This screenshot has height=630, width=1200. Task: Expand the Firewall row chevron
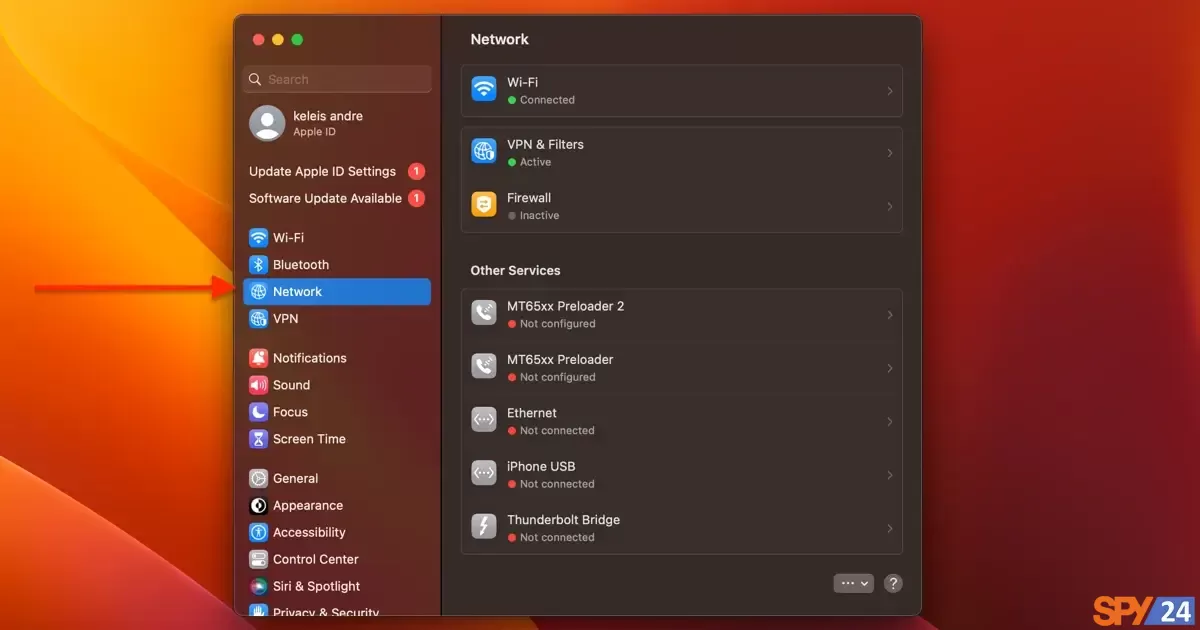[x=890, y=207]
